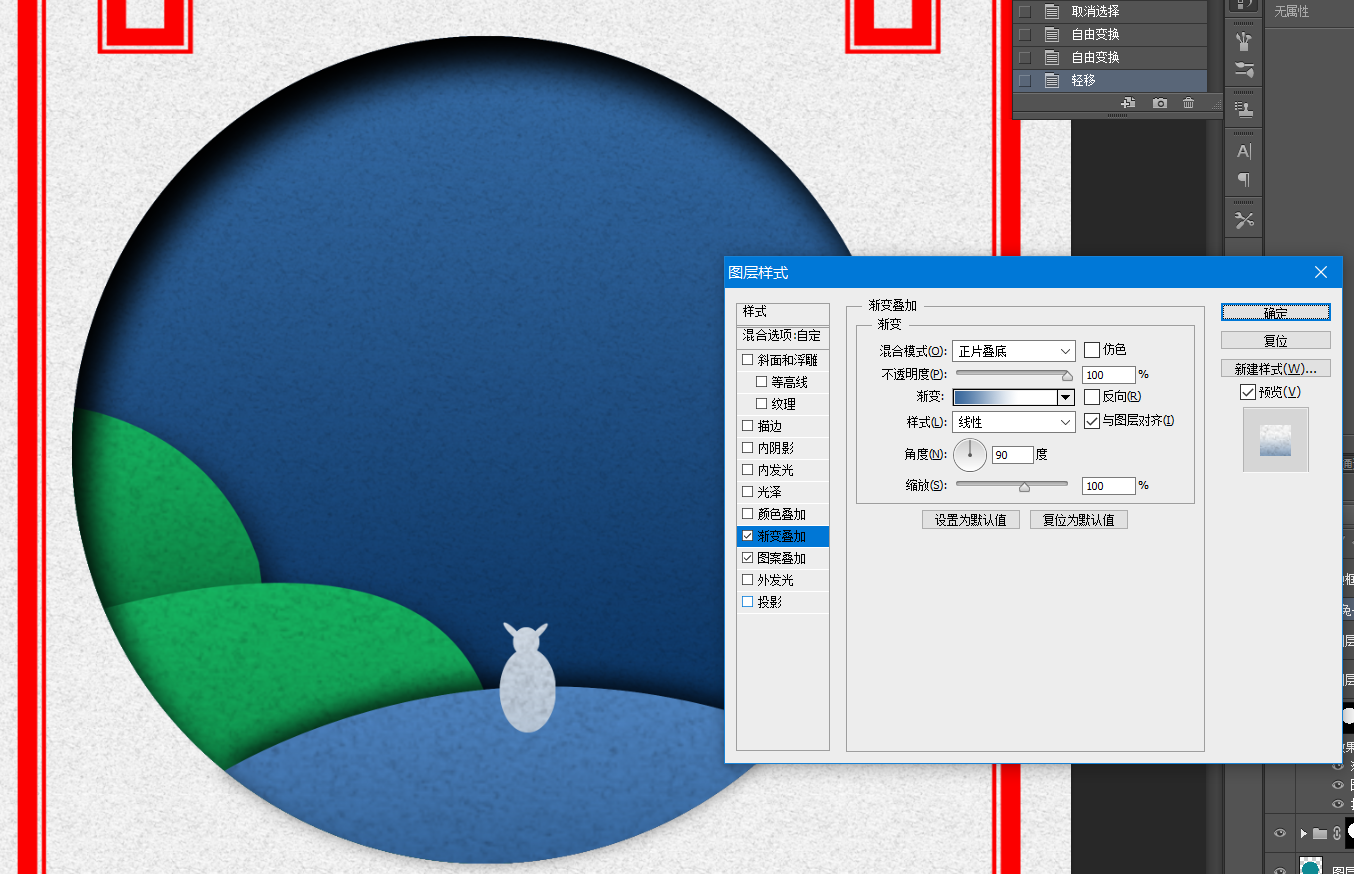Enable the 等高线 checkbox
This screenshot has width=1354, height=874.
click(x=762, y=382)
